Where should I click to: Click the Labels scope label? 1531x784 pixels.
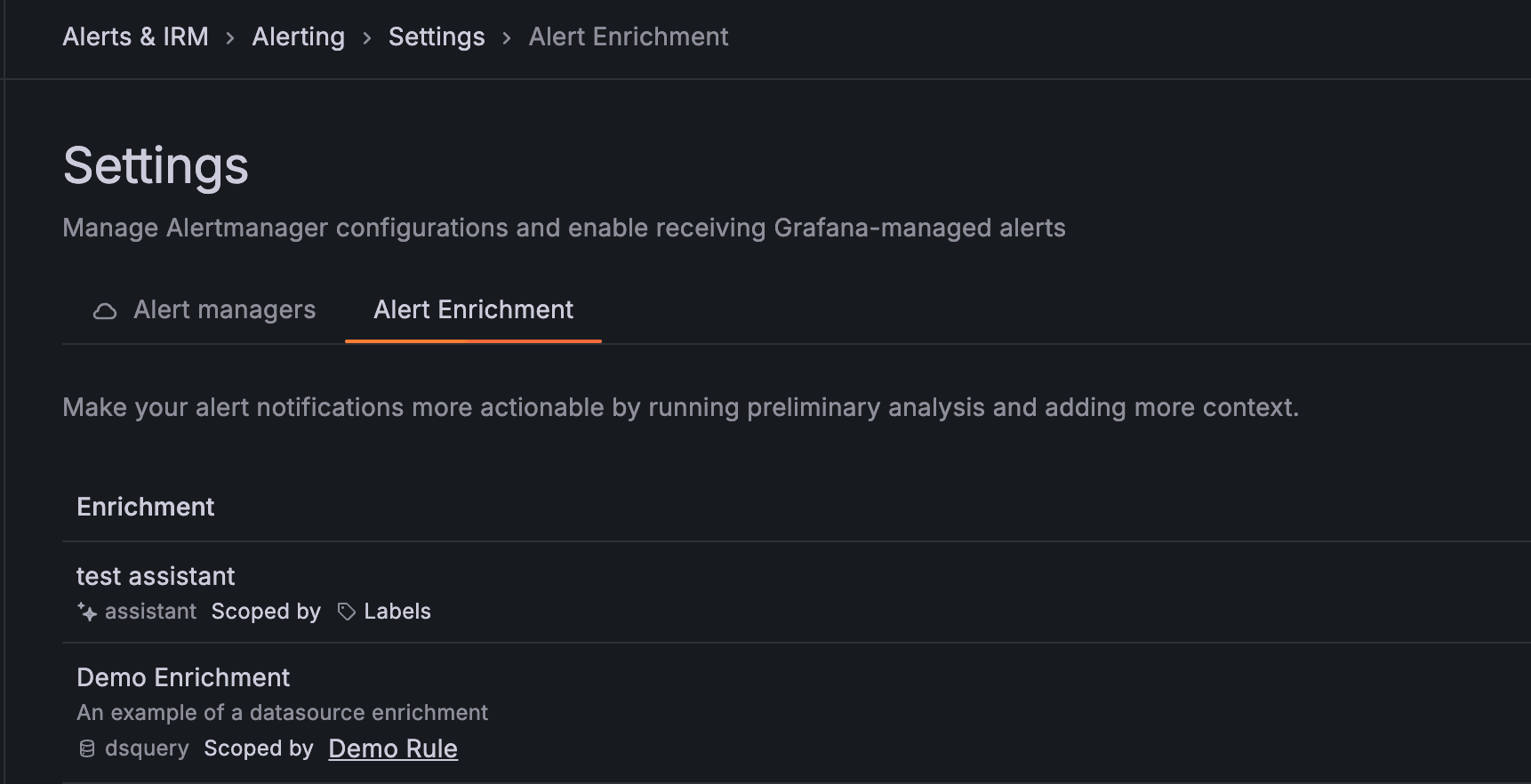397,612
